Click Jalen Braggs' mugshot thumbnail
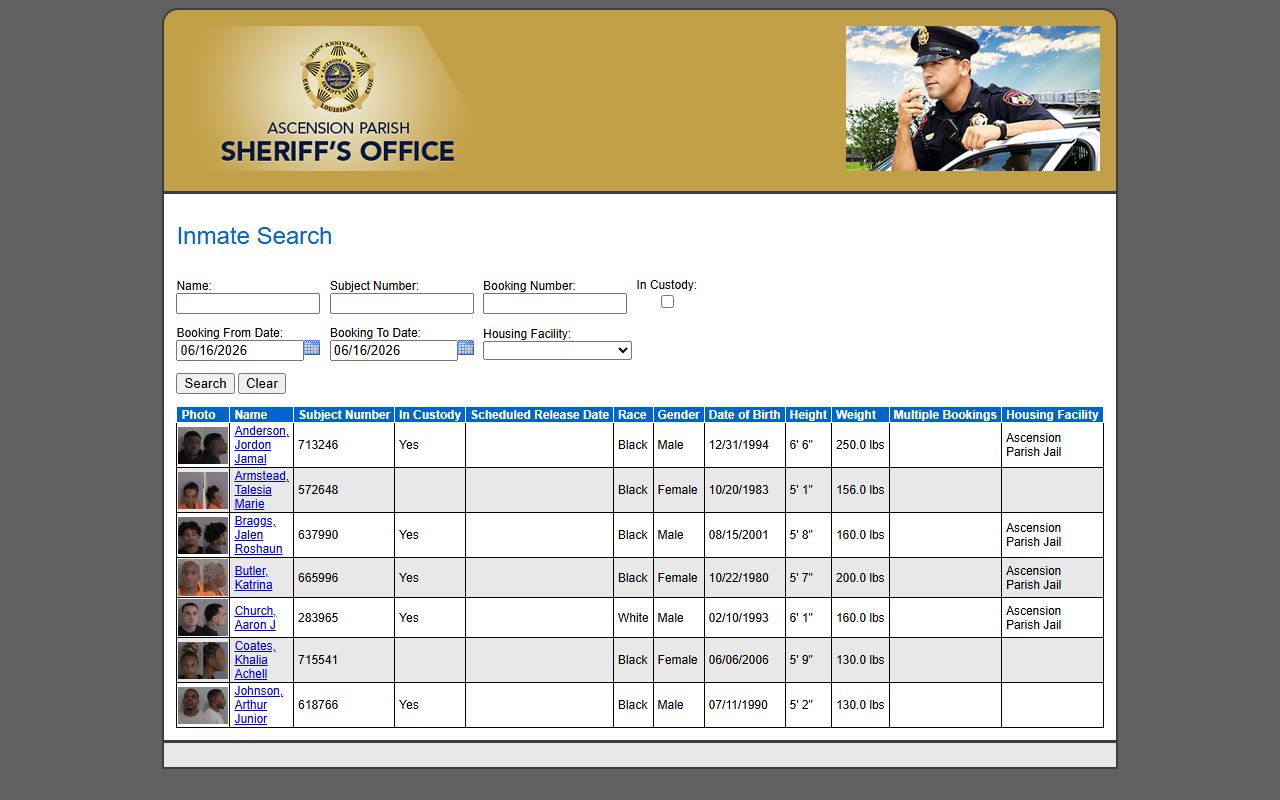 point(203,535)
